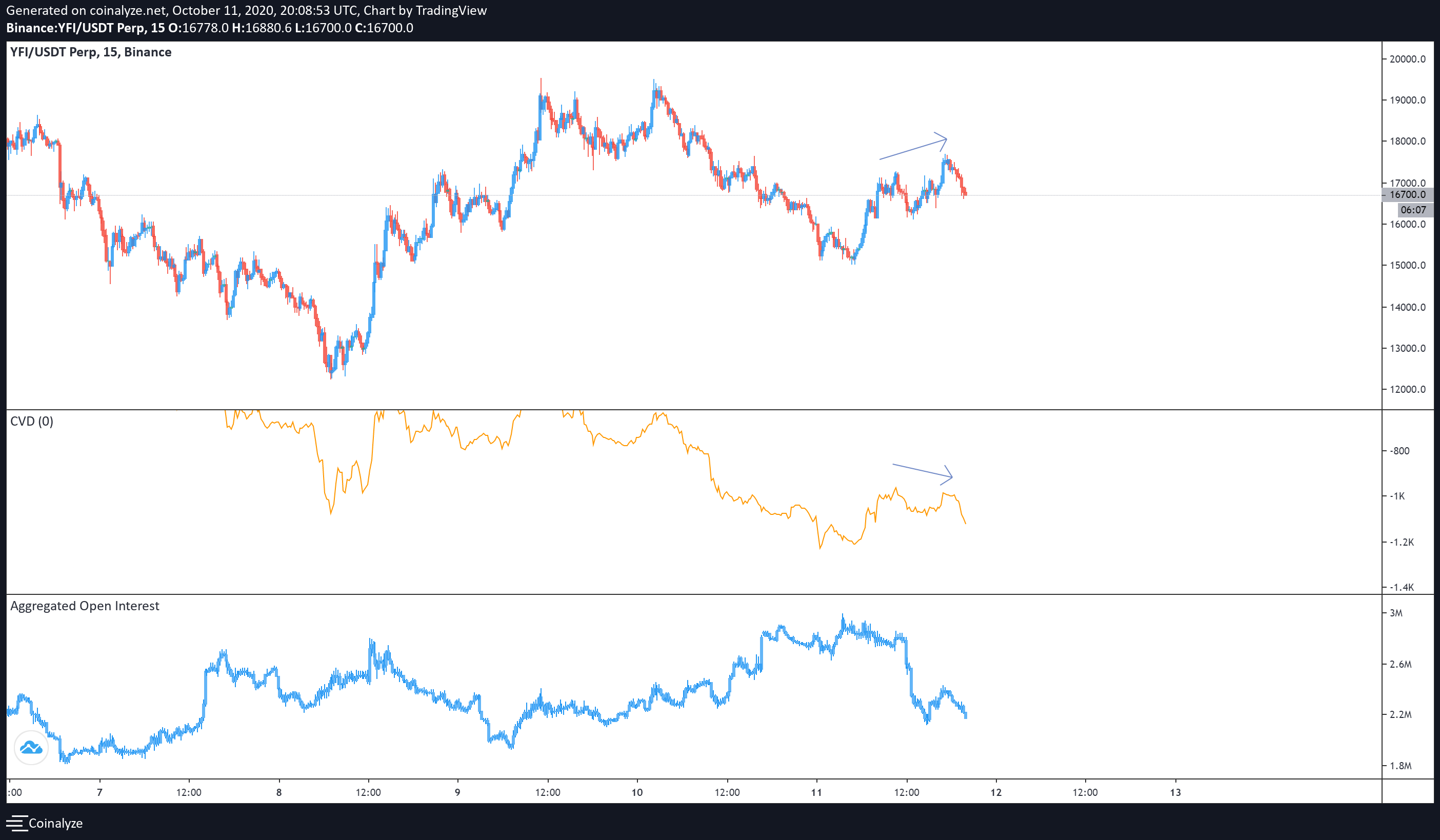Click date label 7 on time axis
1440x840 pixels.
[x=99, y=792]
